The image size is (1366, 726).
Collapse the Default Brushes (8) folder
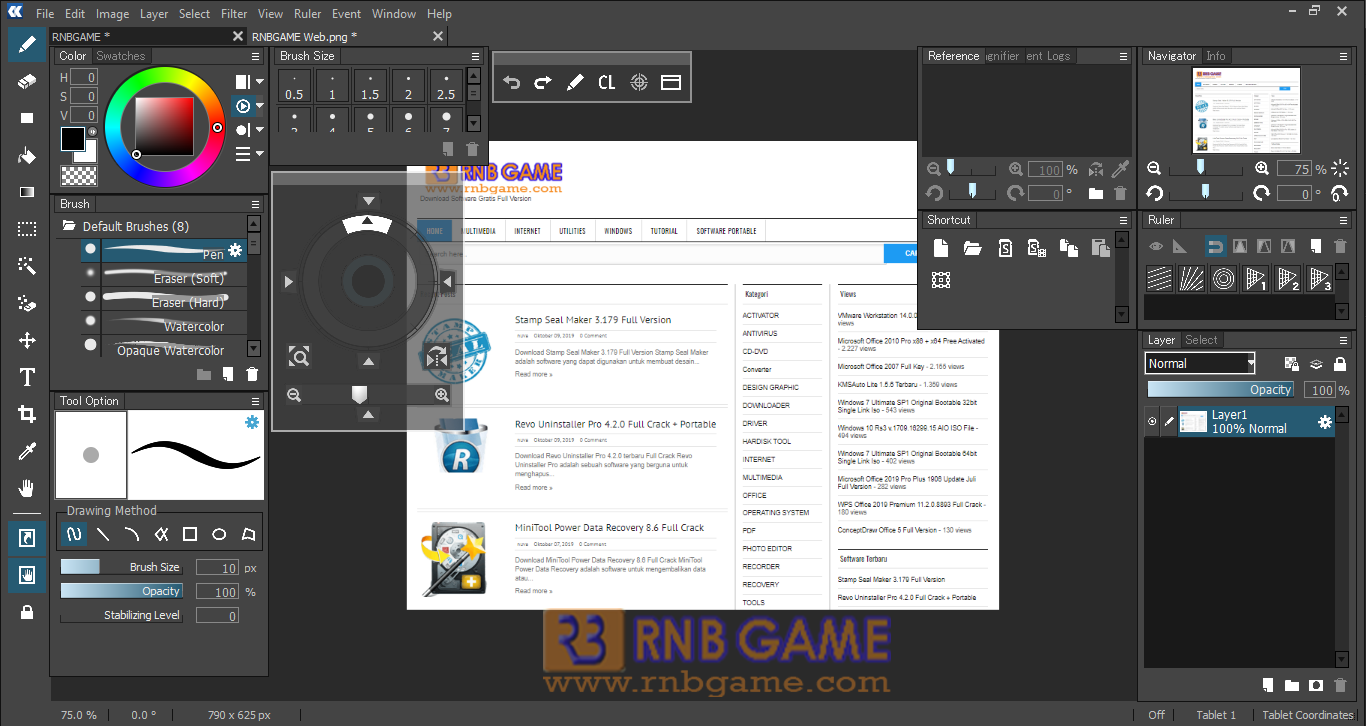[x=70, y=226]
